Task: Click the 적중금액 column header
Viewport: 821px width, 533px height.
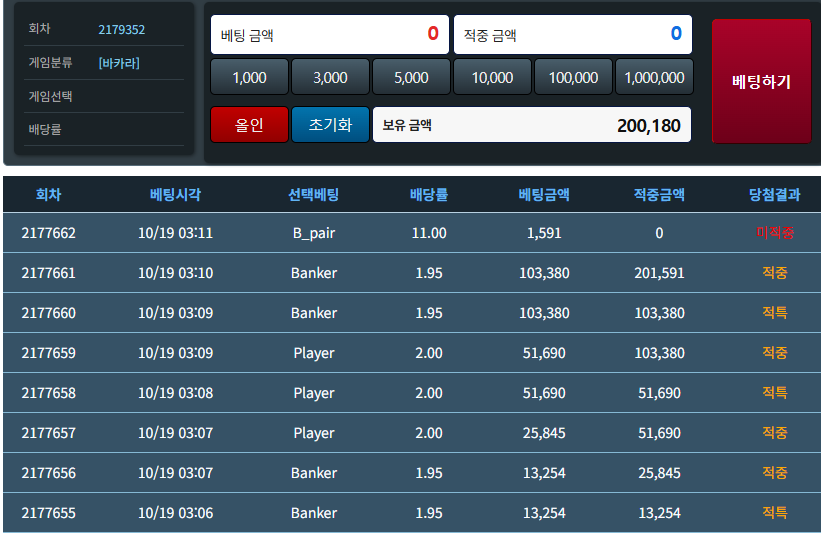Action: click(659, 195)
